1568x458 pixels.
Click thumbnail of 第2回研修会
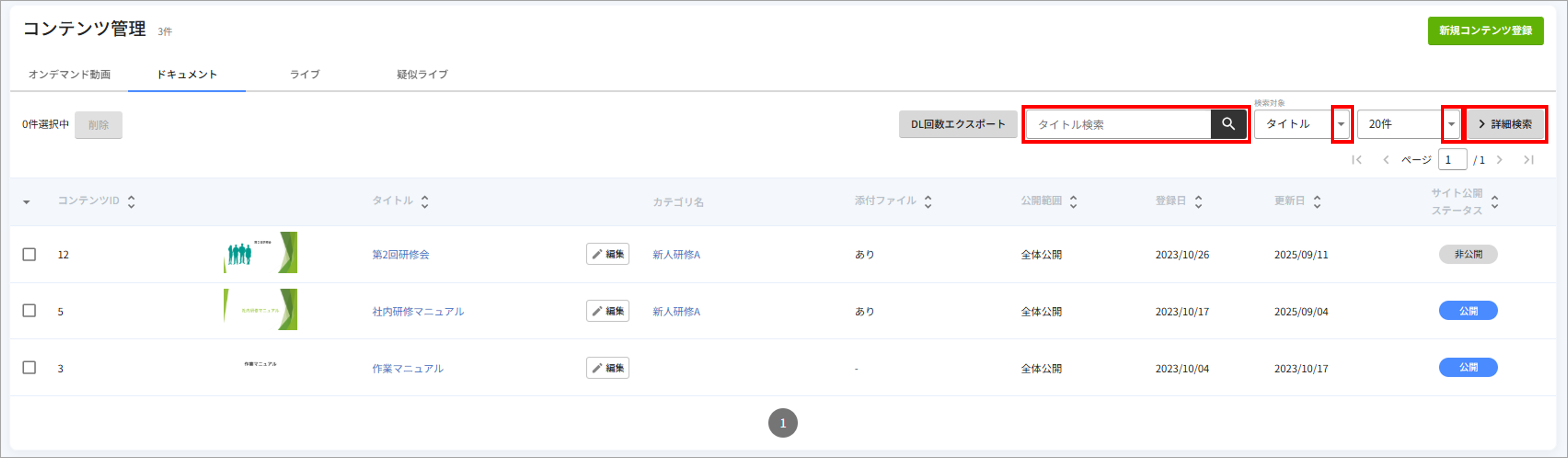tap(260, 252)
